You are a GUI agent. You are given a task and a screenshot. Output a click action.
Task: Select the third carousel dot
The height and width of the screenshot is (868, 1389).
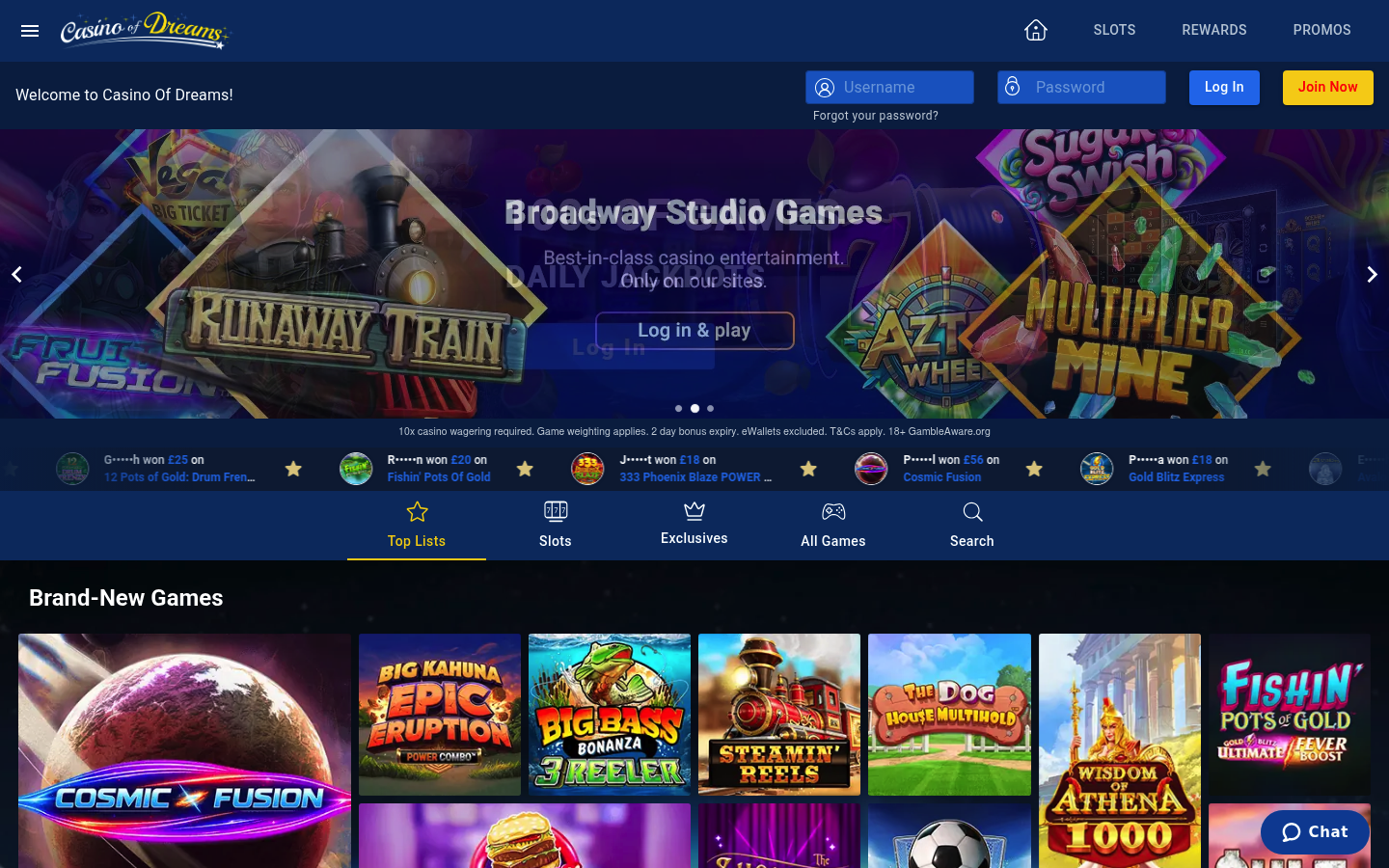click(x=710, y=409)
